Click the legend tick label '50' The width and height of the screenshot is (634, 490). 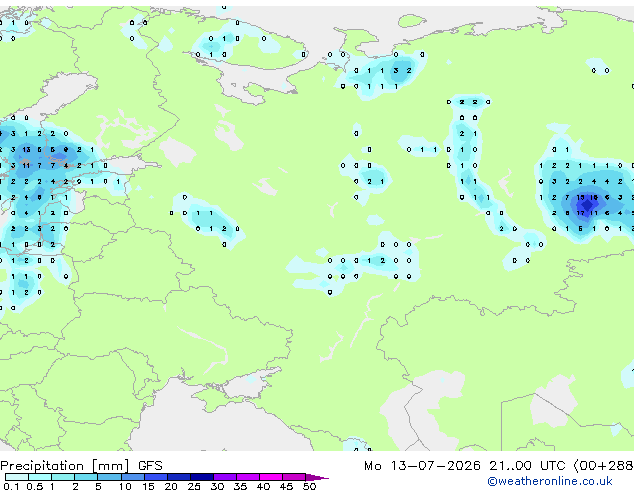309,486
